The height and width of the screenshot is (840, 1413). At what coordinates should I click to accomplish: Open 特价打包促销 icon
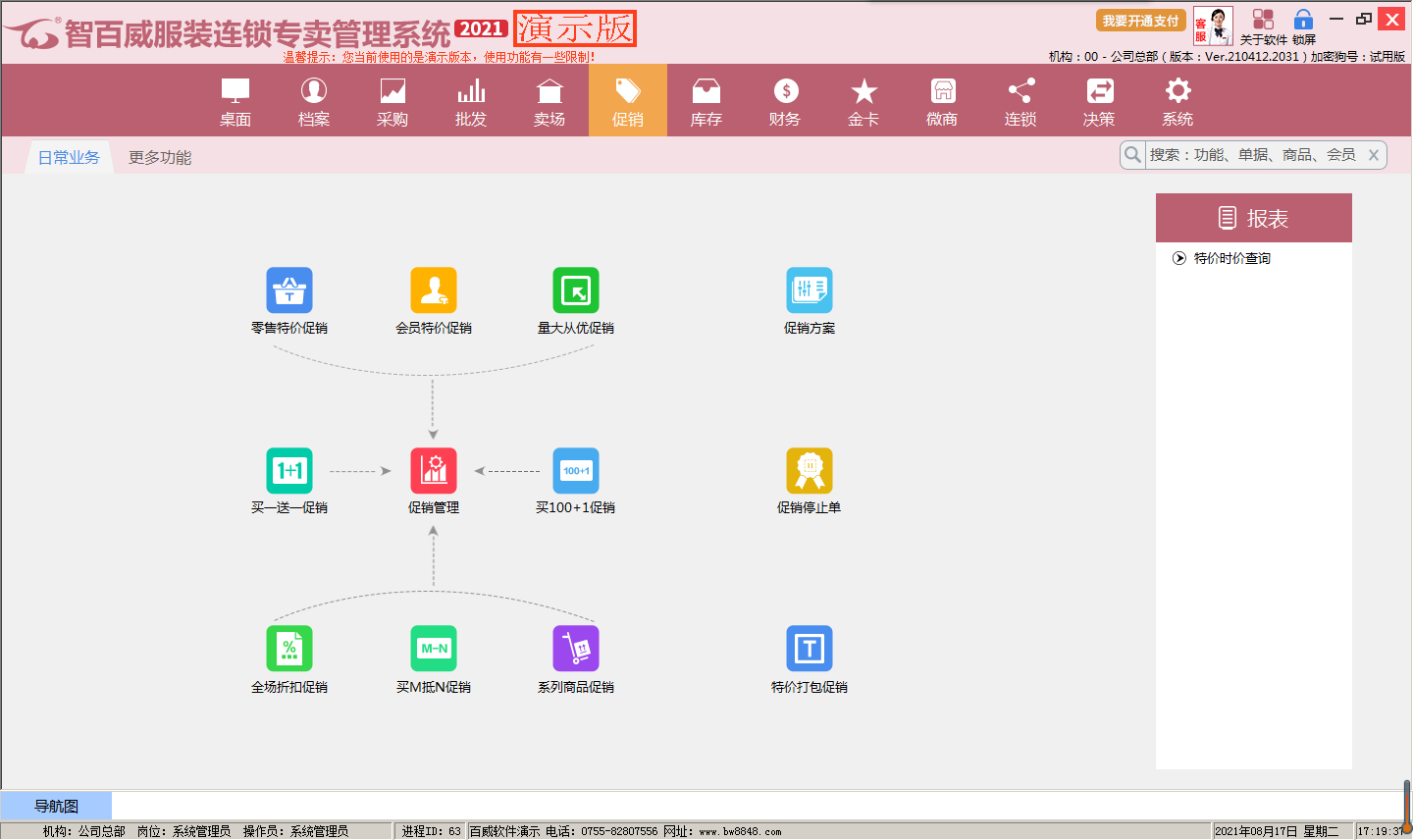click(x=810, y=649)
